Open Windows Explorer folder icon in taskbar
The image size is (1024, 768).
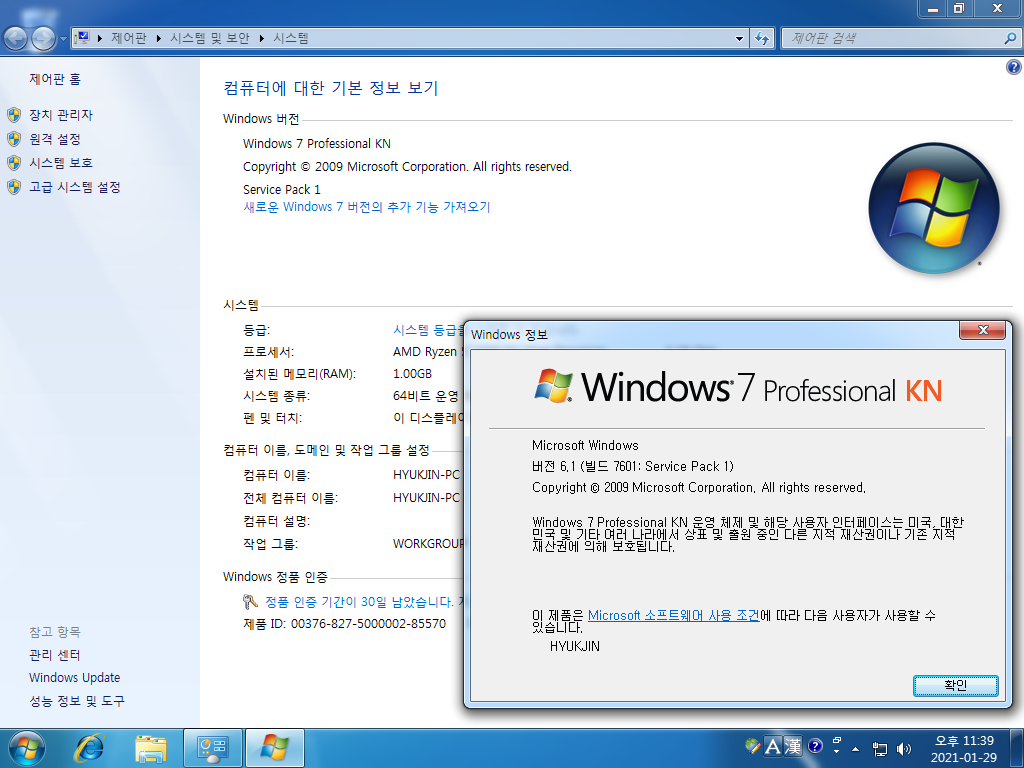150,748
